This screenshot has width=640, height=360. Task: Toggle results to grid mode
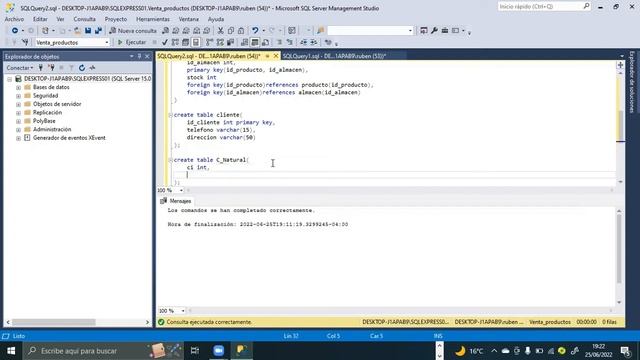pyautogui.click(x=255, y=42)
